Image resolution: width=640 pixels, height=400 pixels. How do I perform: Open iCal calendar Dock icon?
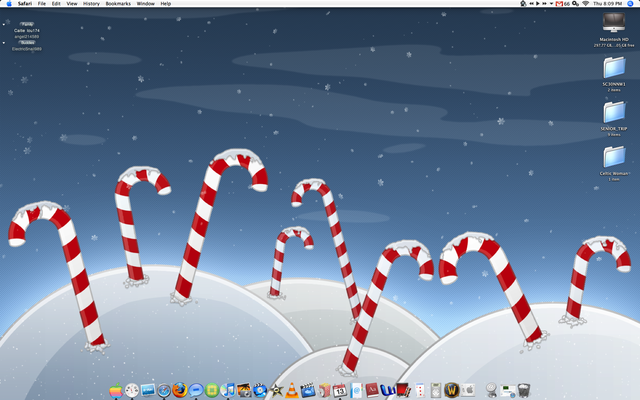340,391
